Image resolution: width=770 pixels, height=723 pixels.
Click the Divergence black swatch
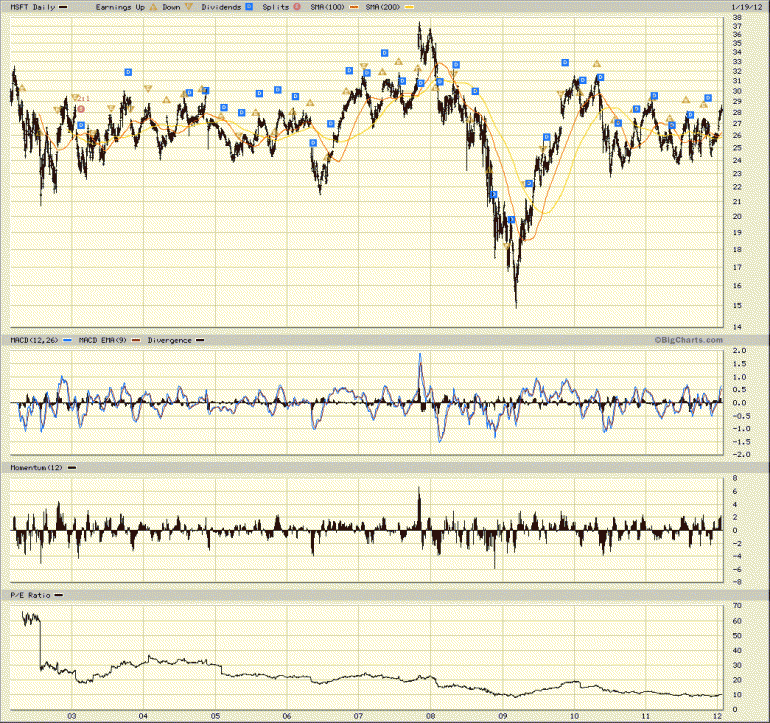200,340
